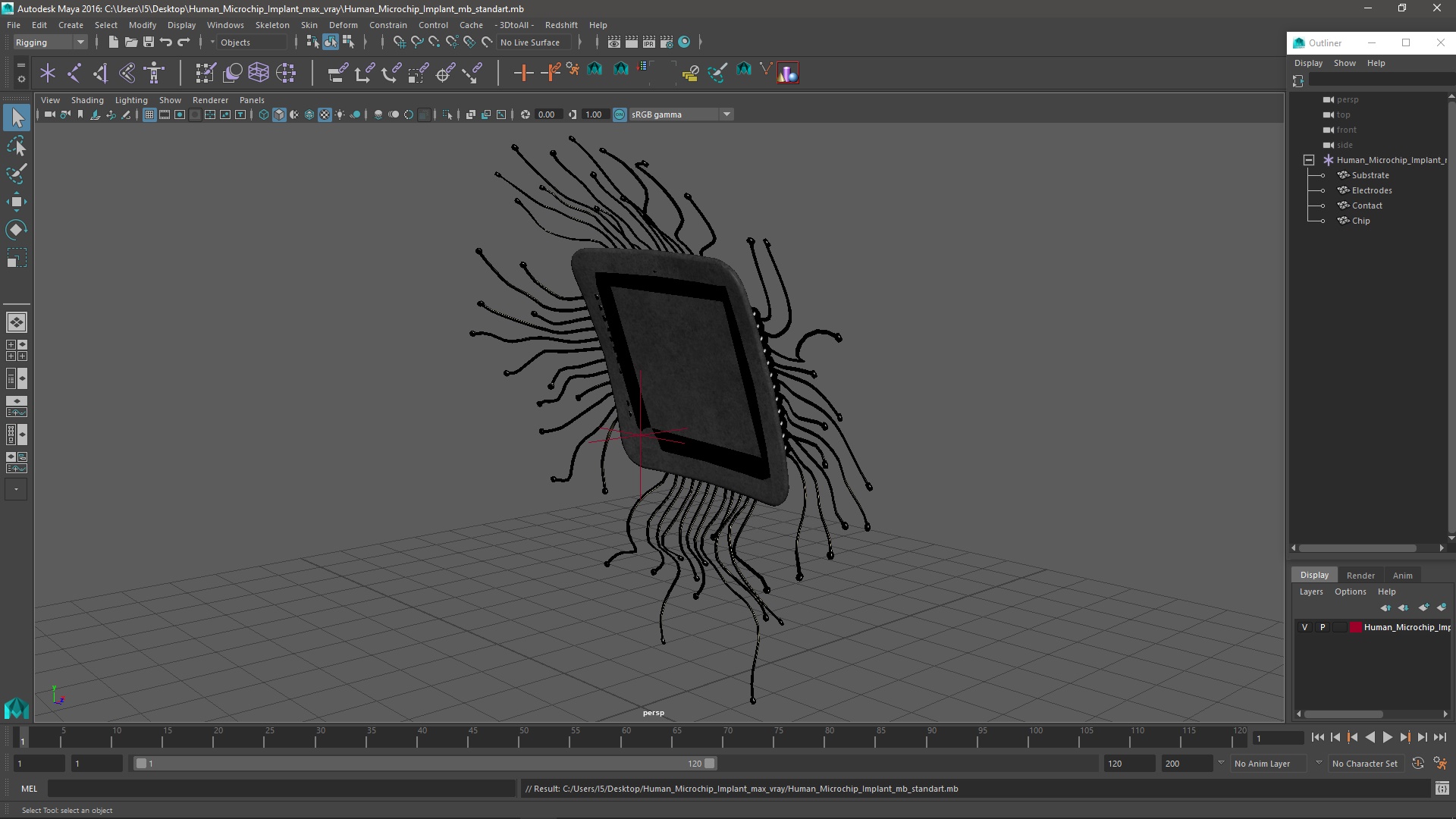Image resolution: width=1456 pixels, height=819 pixels.
Task: Click the Create Joint shelf icon
Action: 74,73
